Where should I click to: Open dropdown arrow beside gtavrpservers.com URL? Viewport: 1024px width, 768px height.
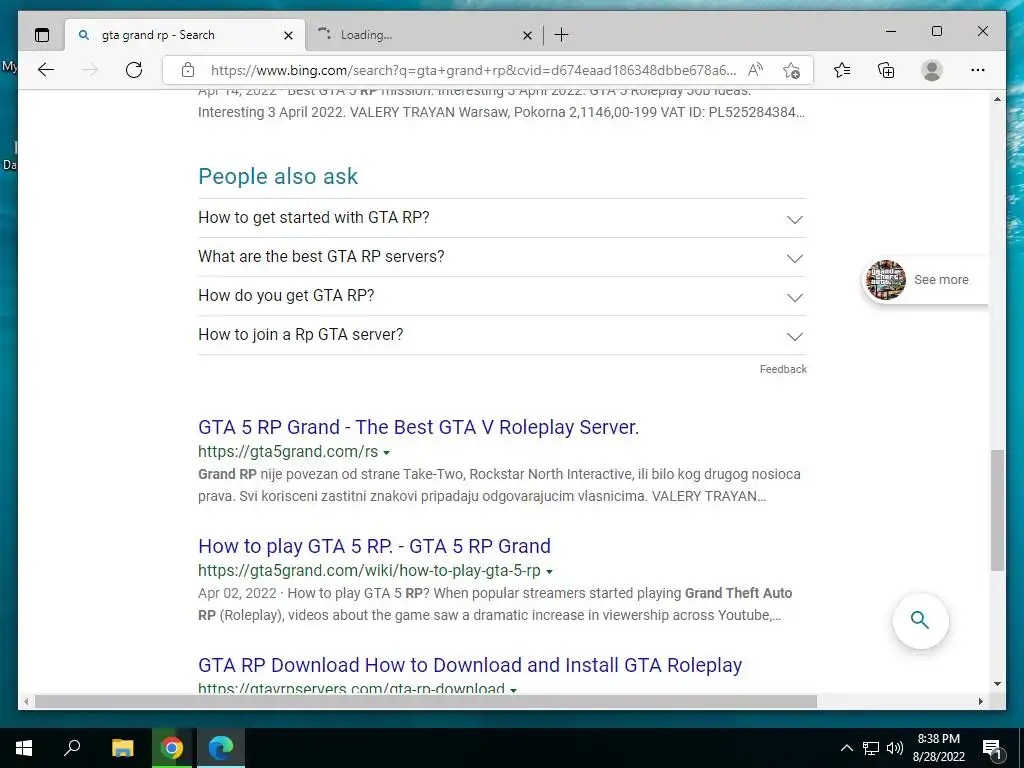point(513,690)
